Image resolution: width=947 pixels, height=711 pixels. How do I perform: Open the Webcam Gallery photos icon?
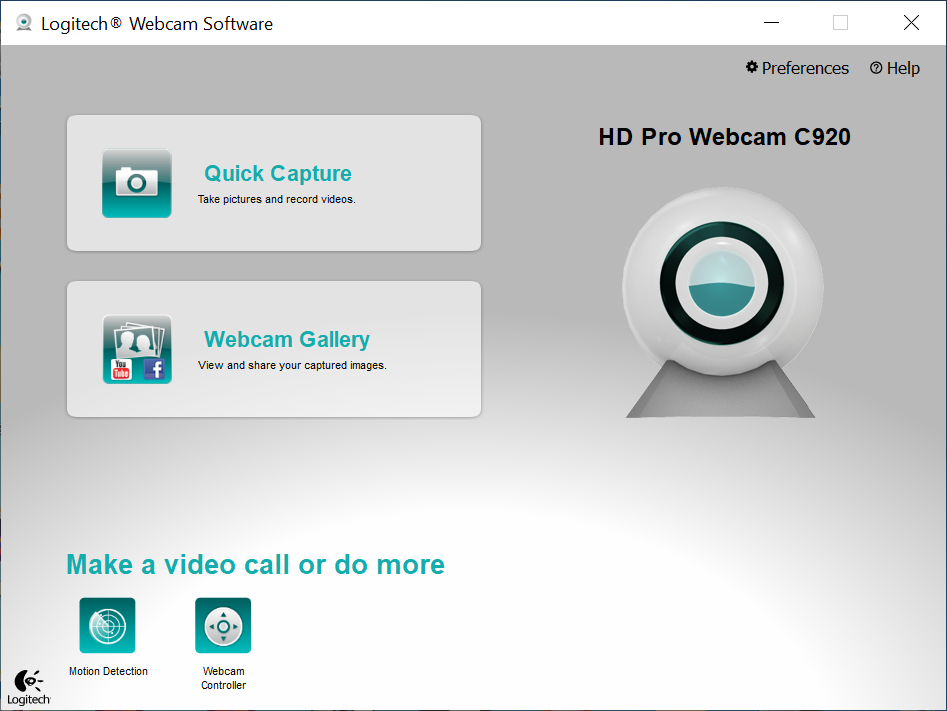(x=137, y=349)
